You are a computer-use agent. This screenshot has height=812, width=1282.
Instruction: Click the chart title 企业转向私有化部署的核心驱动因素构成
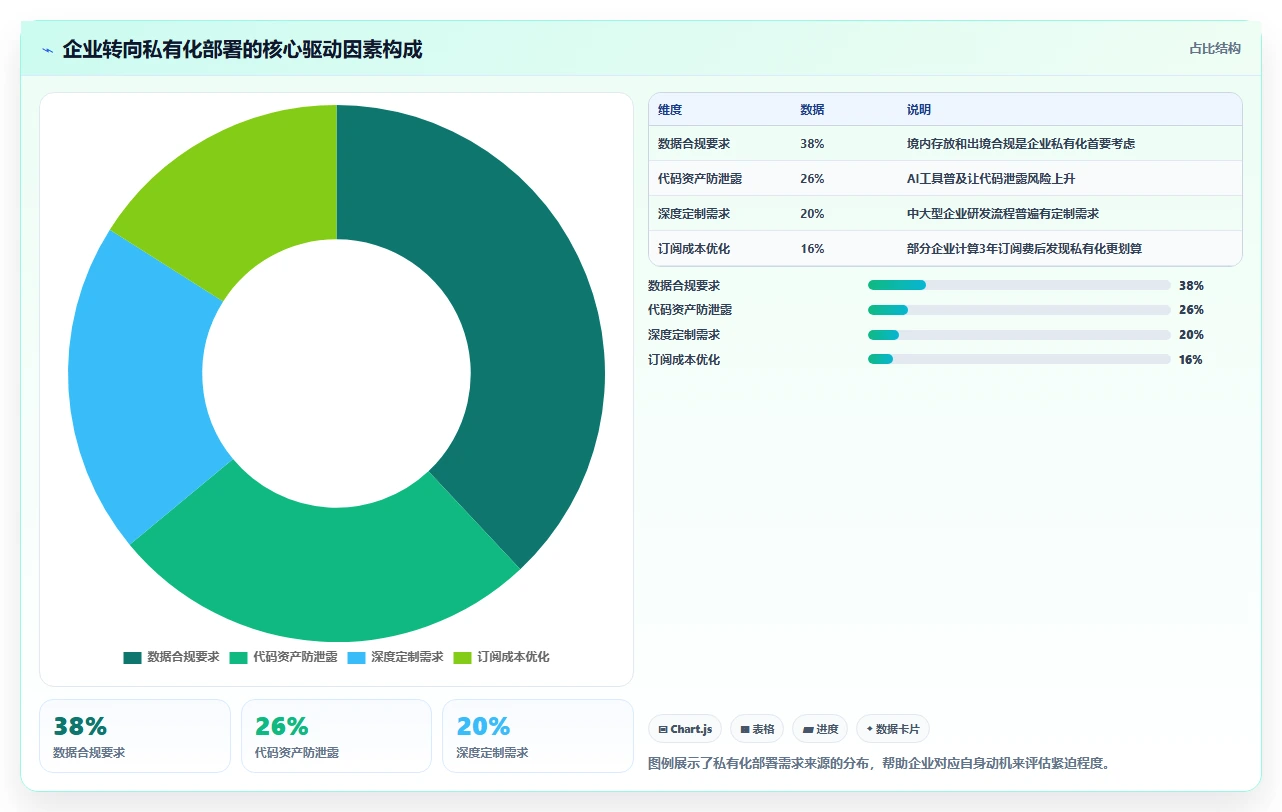(x=242, y=49)
